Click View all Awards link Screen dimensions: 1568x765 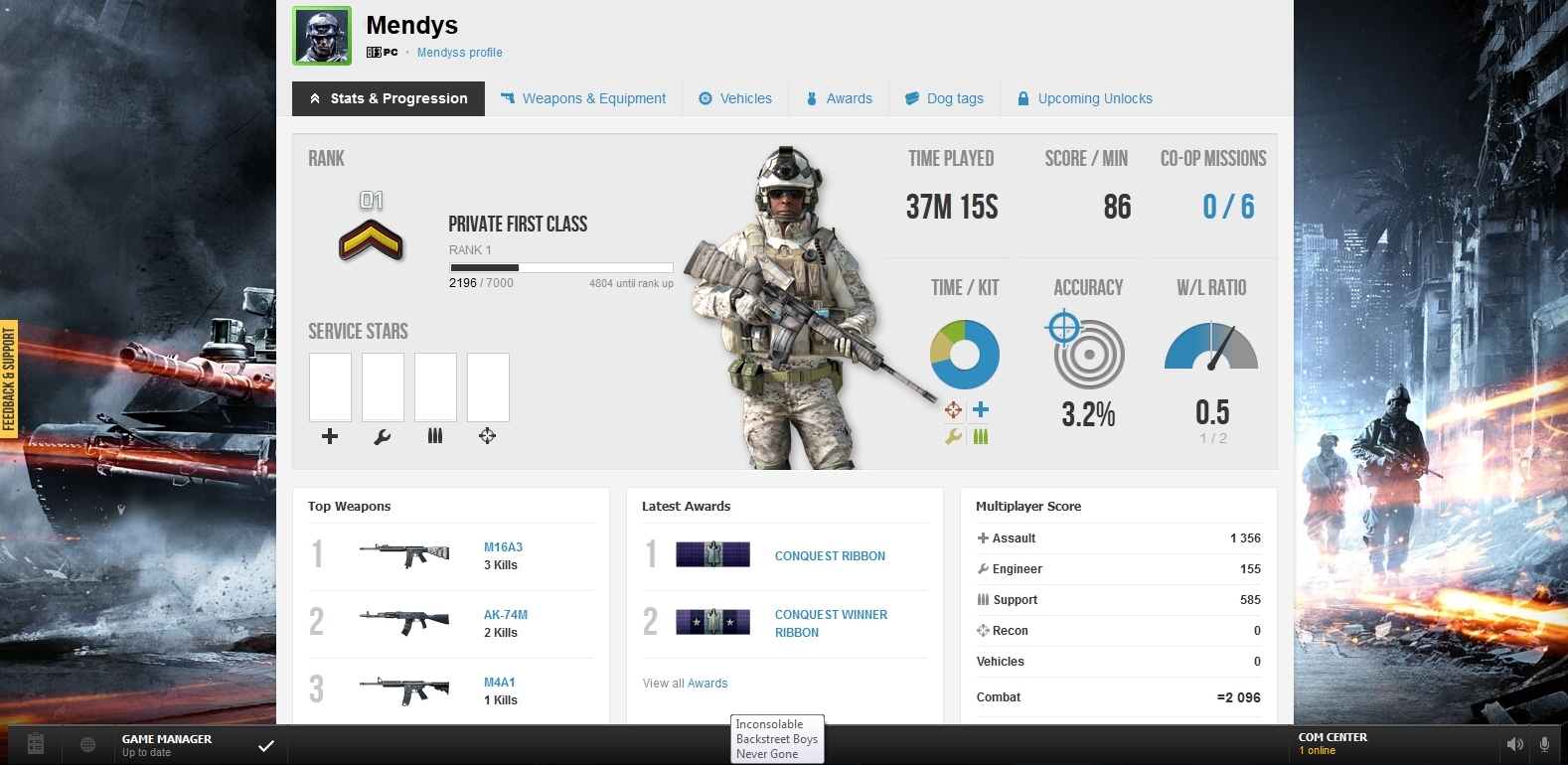tap(685, 684)
